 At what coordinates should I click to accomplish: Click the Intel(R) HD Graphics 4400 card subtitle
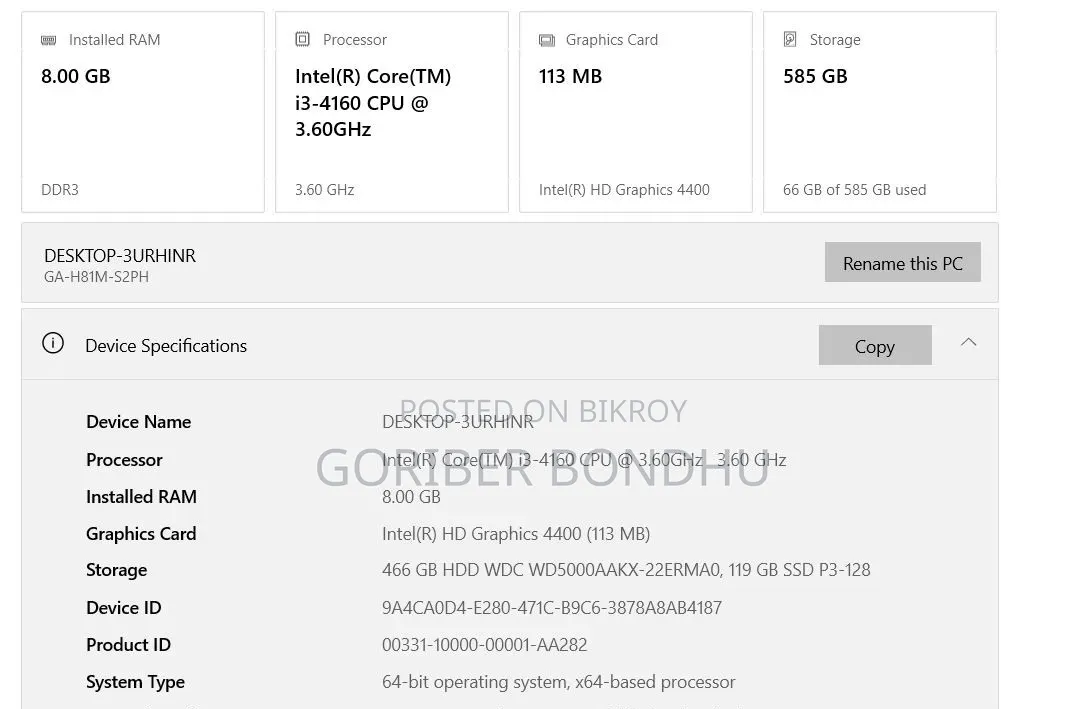[625, 190]
